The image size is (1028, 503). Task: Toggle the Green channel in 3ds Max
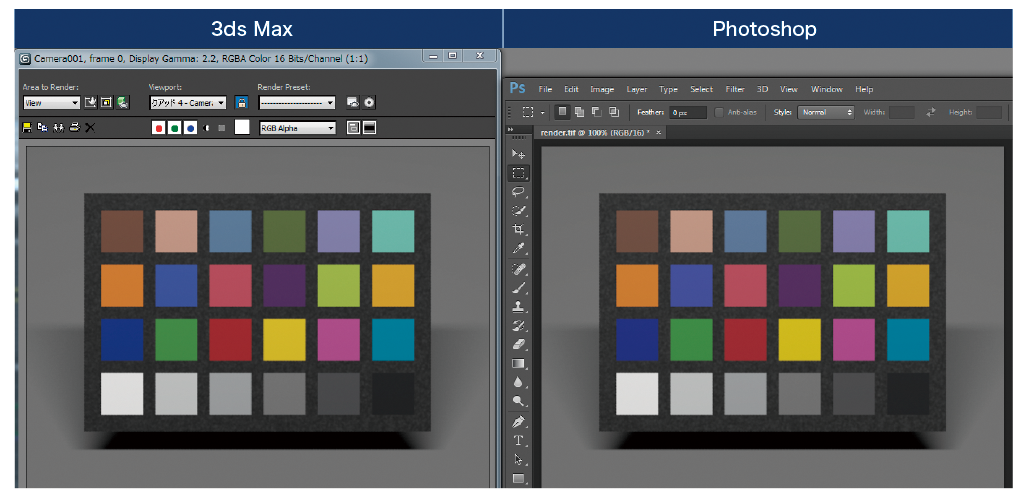174,128
